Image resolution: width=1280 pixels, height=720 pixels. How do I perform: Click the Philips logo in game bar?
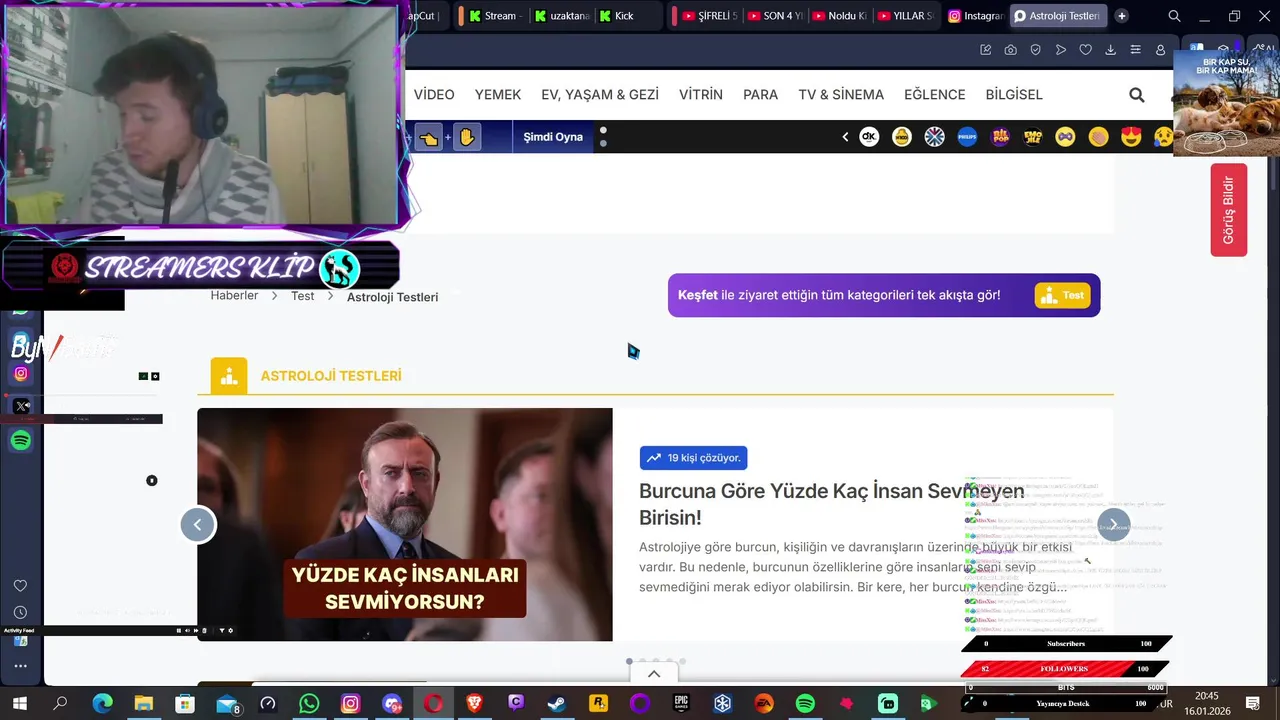point(967,137)
